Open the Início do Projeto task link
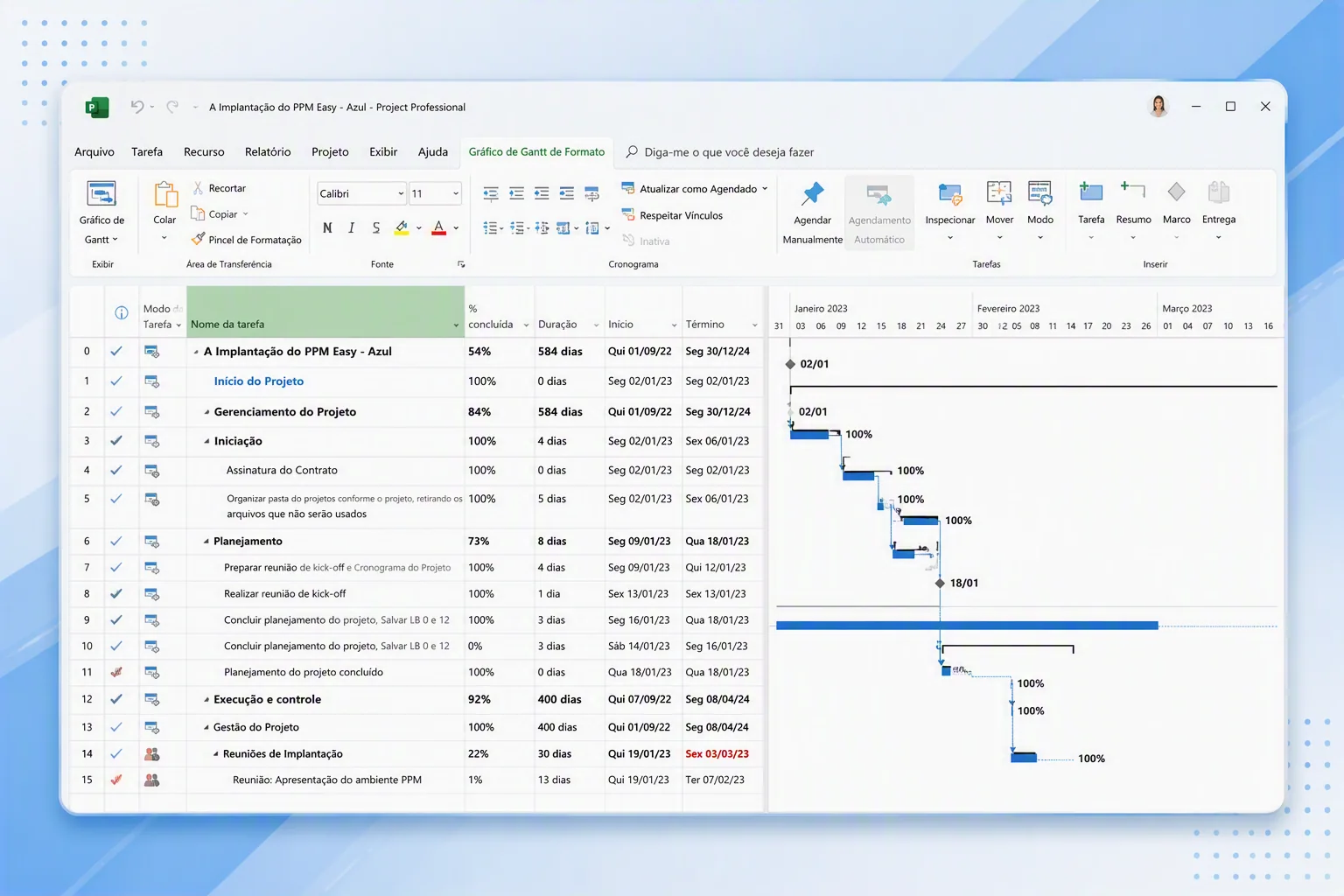The image size is (1344, 896). click(259, 381)
